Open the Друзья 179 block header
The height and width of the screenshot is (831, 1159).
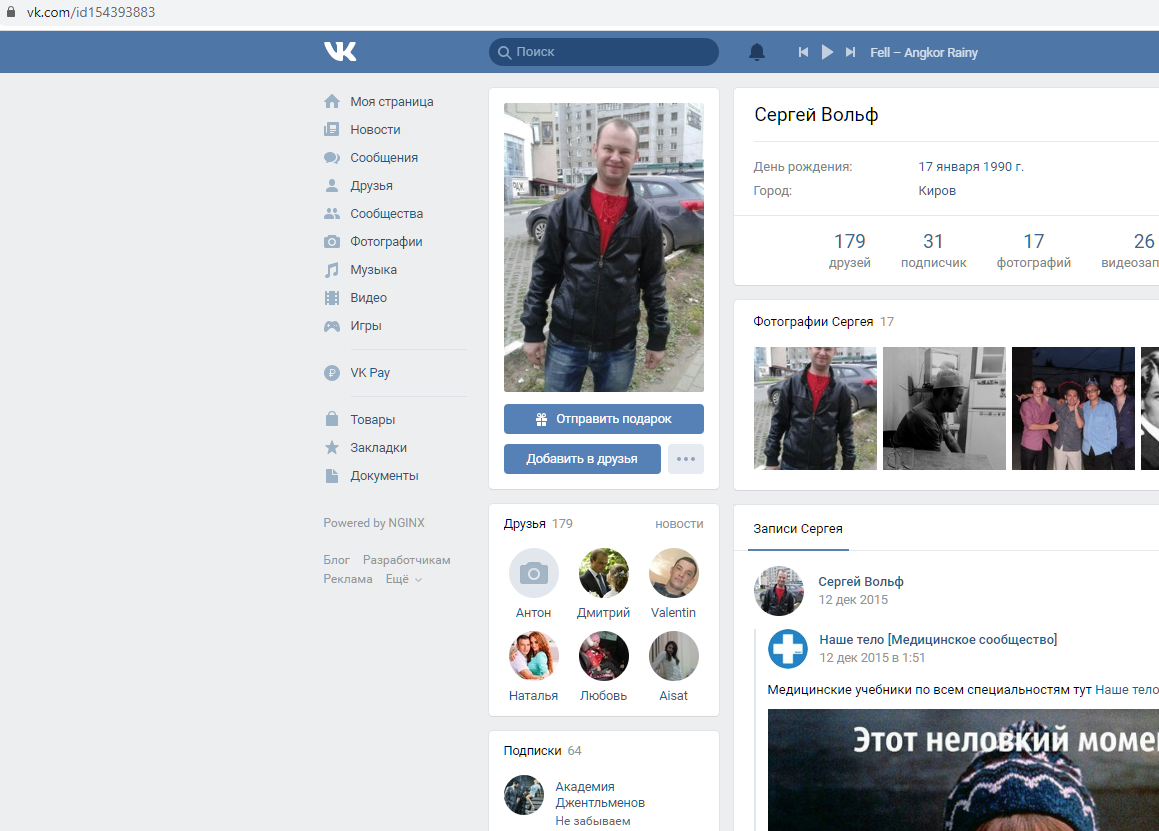click(538, 523)
